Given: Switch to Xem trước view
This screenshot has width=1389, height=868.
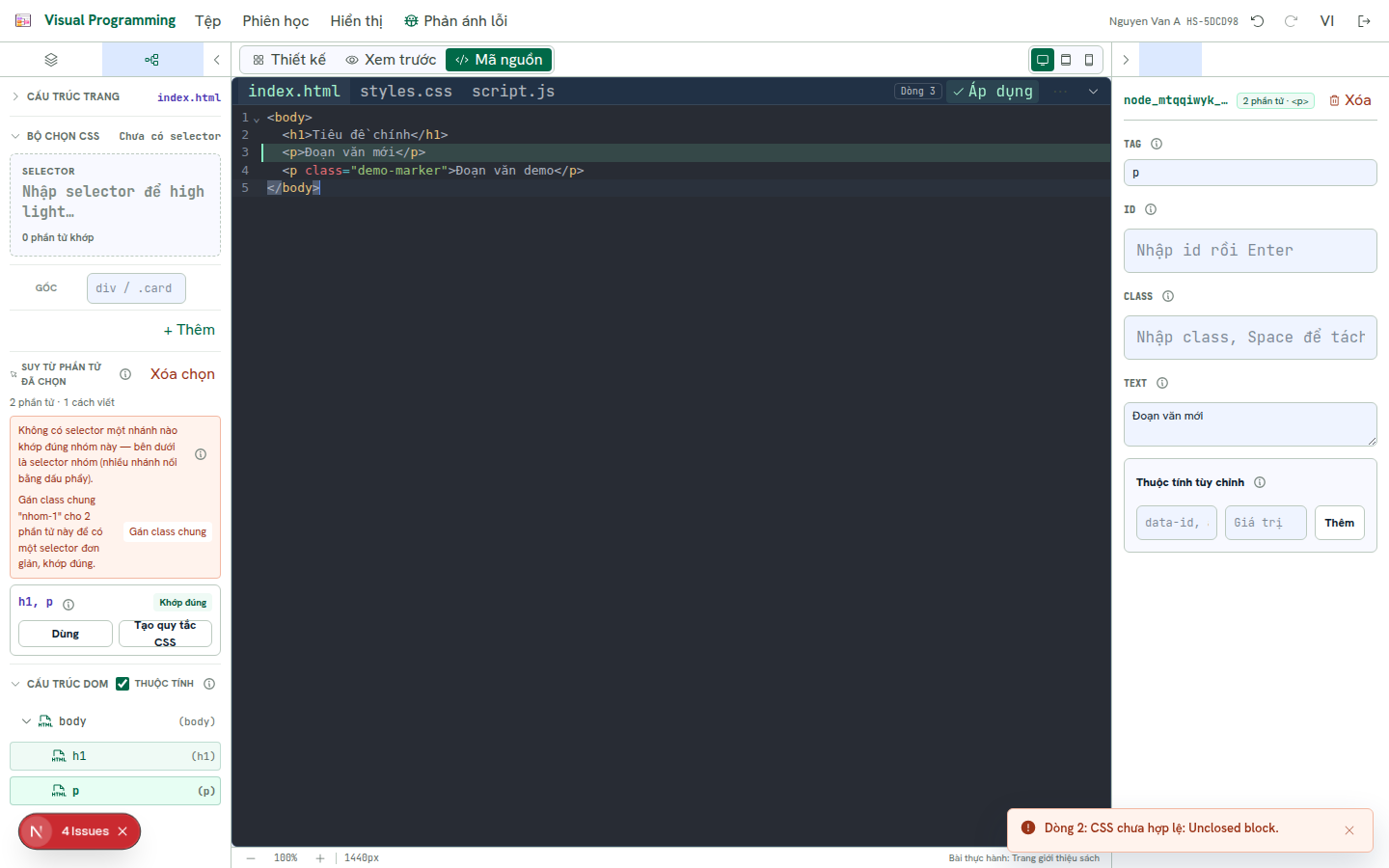Looking at the screenshot, I should click(391, 60).
